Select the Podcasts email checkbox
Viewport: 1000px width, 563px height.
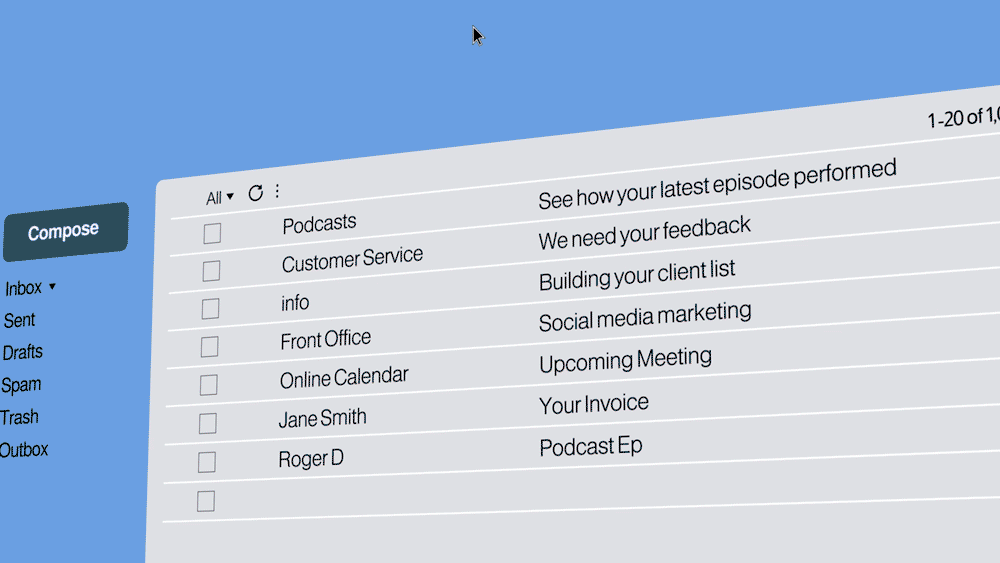click(x=212, y=234)
